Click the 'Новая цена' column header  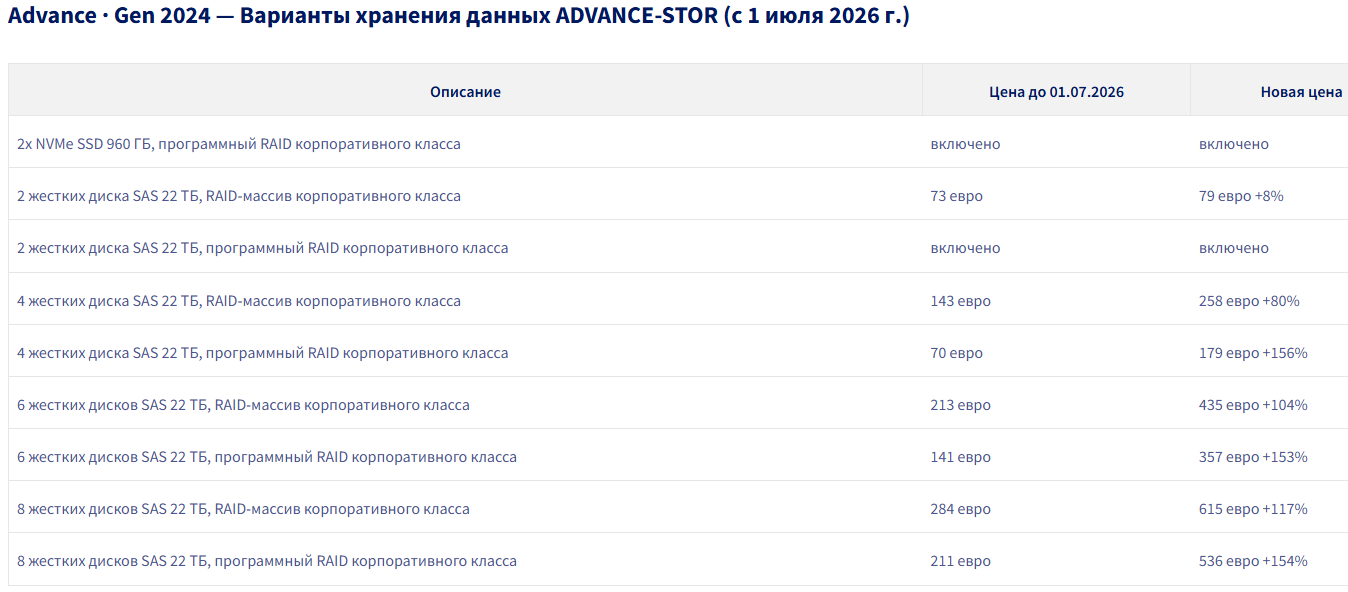pos(1301,92)
